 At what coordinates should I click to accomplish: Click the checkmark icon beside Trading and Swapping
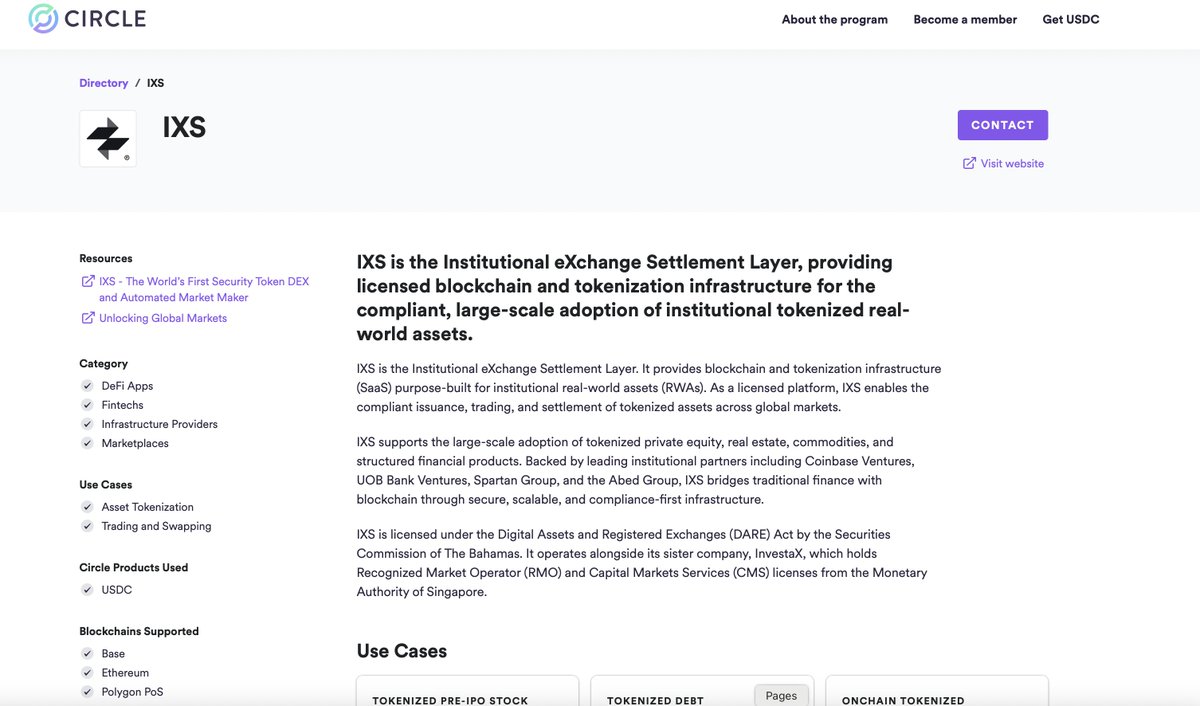pyautogui.click(x=88, y=526)
